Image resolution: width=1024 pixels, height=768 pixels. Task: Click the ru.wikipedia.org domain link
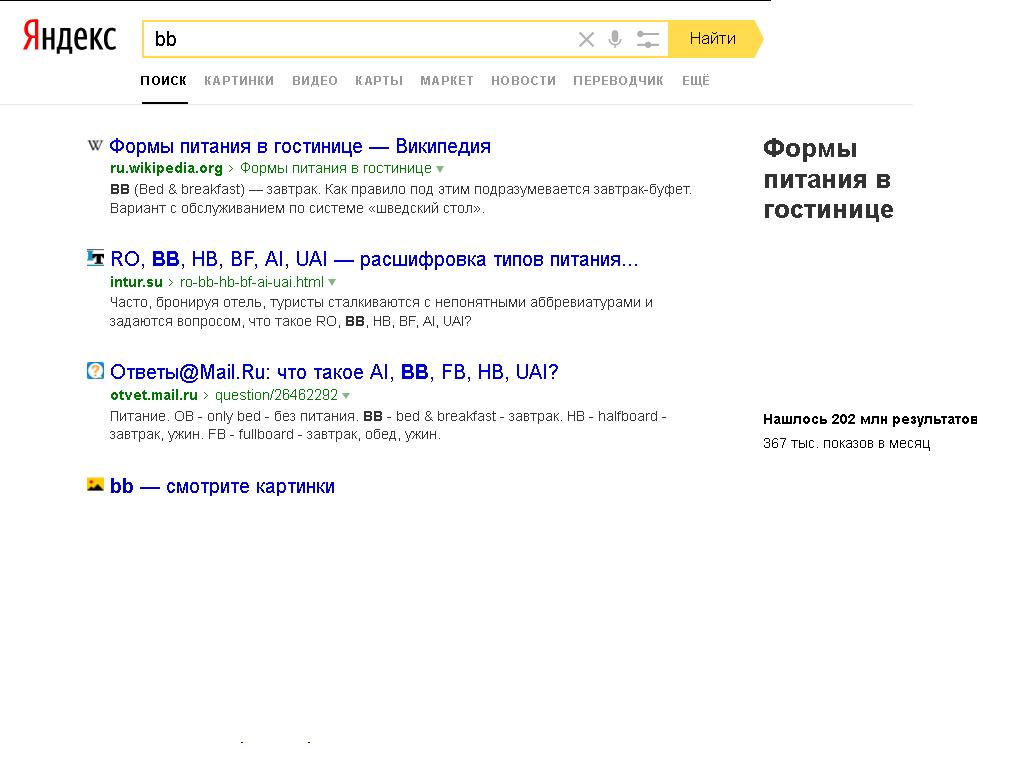click(x=166, y=168)
